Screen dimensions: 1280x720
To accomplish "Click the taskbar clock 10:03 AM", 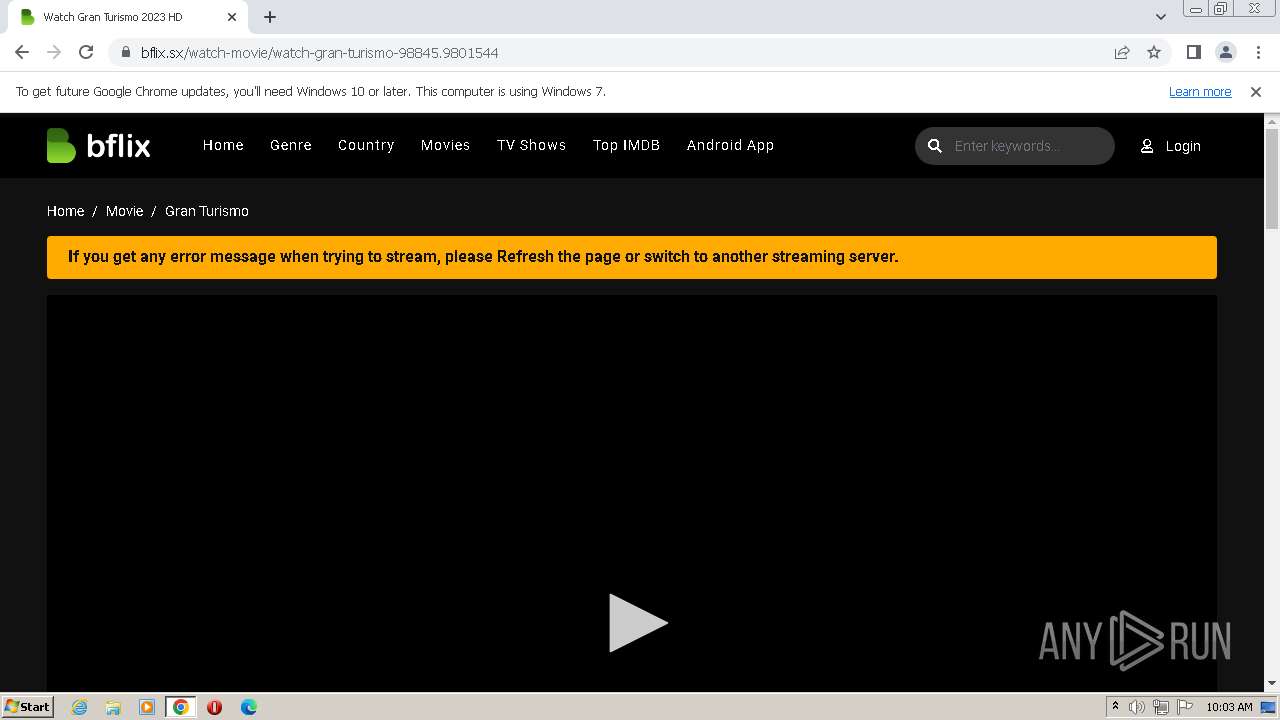I will 1229,707.
